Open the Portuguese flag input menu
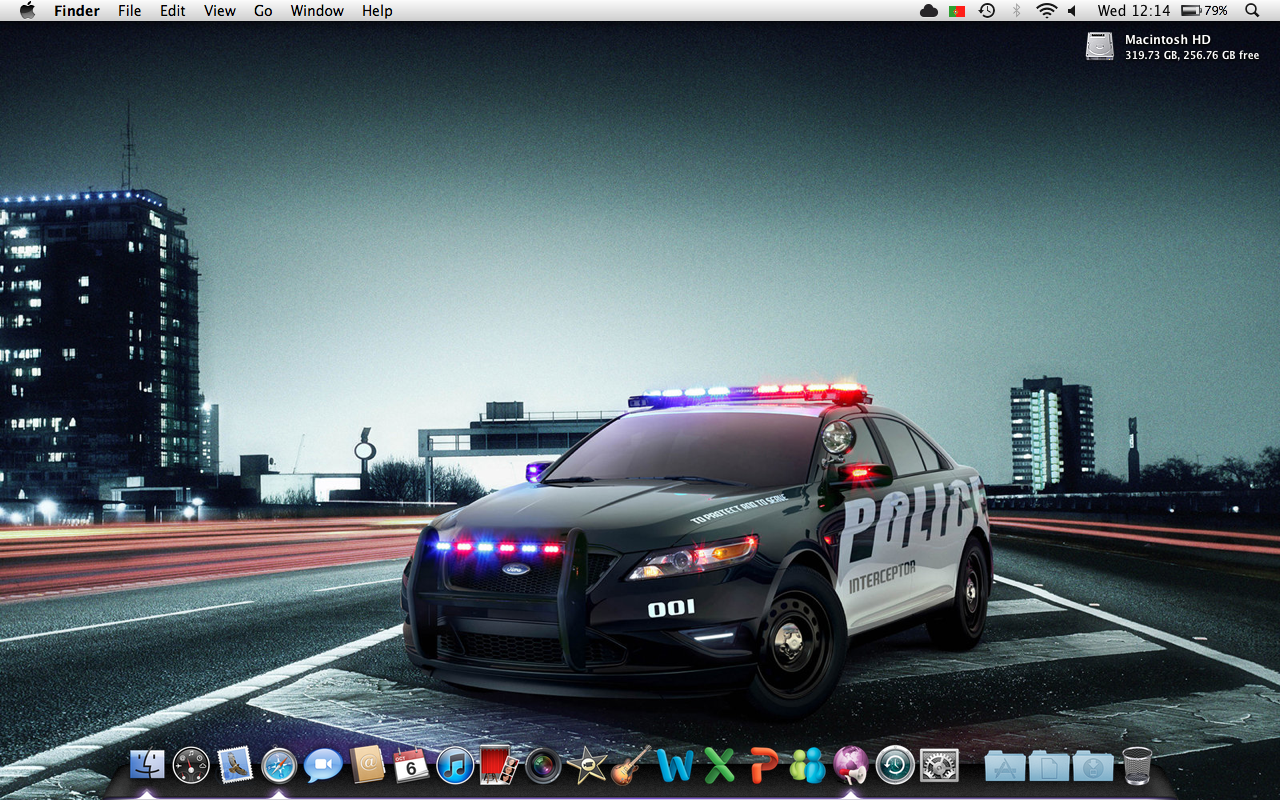Image resolution: width=1280 pixels, height=800 pixels. click(957, 11)
